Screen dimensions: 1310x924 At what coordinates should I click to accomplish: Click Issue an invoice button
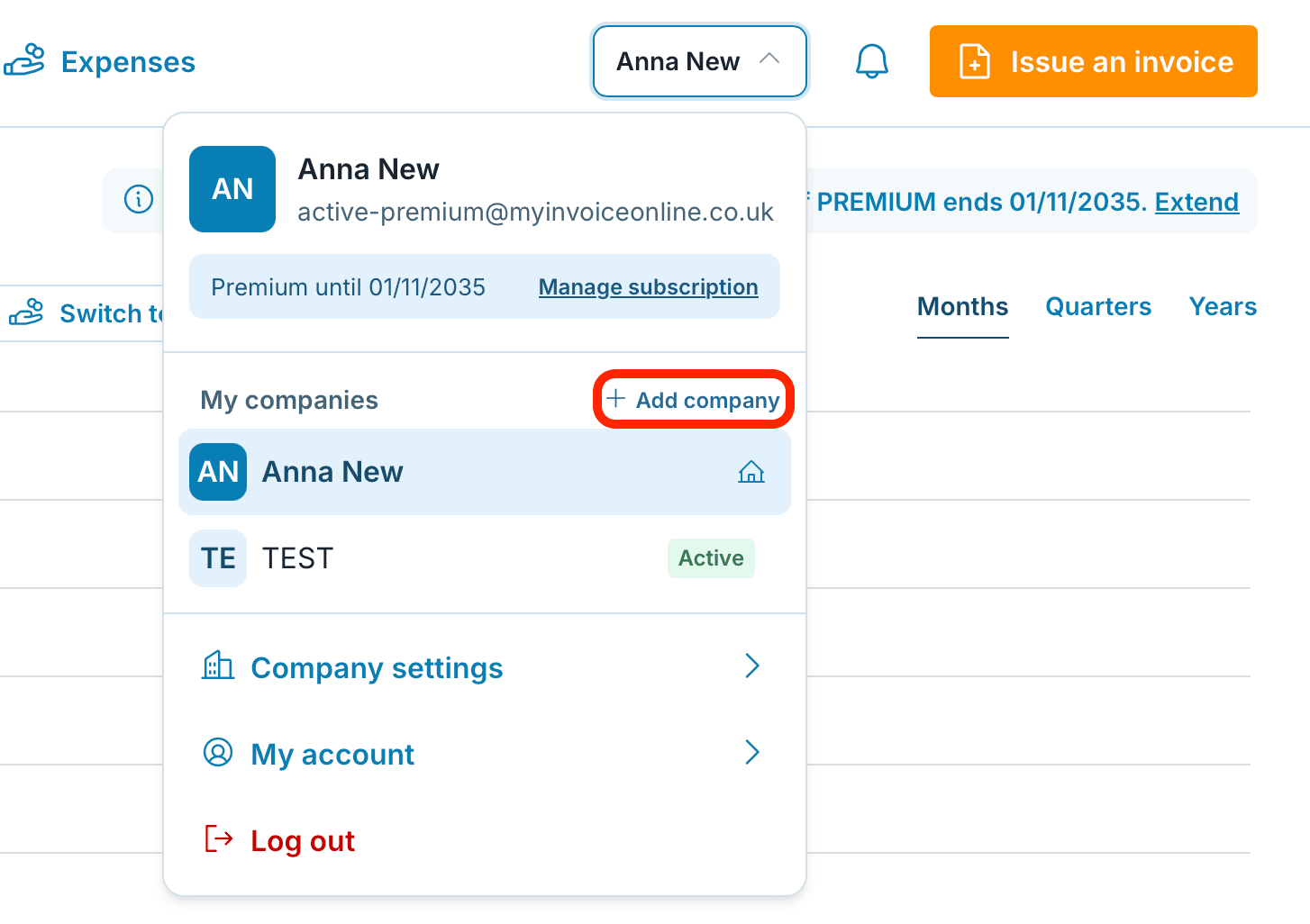(1094, 61)
